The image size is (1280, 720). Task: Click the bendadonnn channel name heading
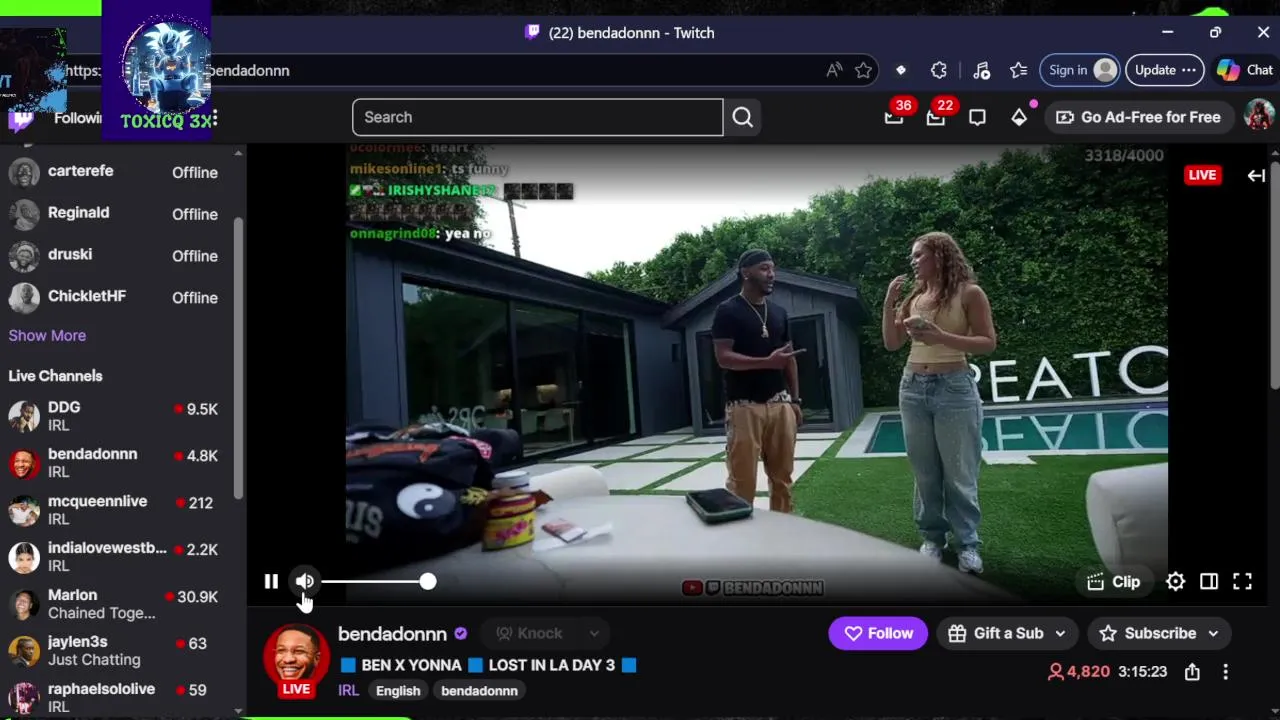[392, 634]
